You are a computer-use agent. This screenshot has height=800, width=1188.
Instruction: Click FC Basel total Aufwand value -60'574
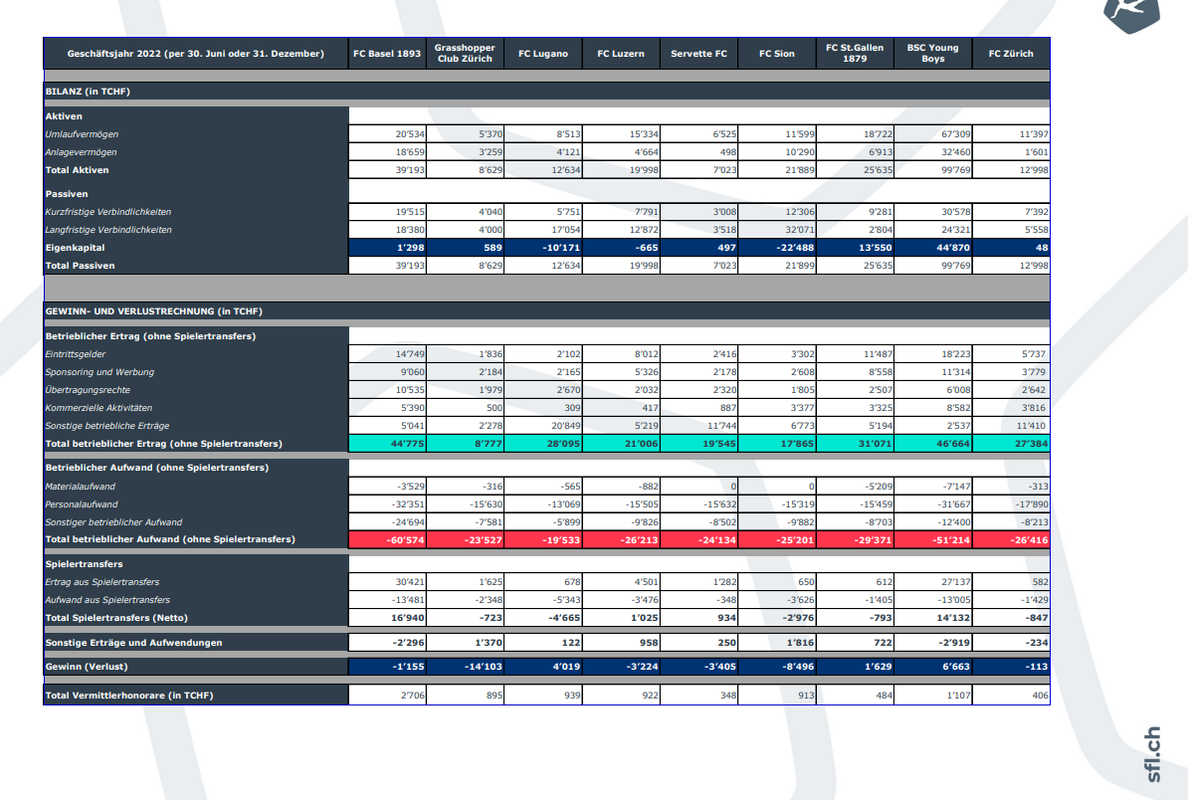coord(387,539)
